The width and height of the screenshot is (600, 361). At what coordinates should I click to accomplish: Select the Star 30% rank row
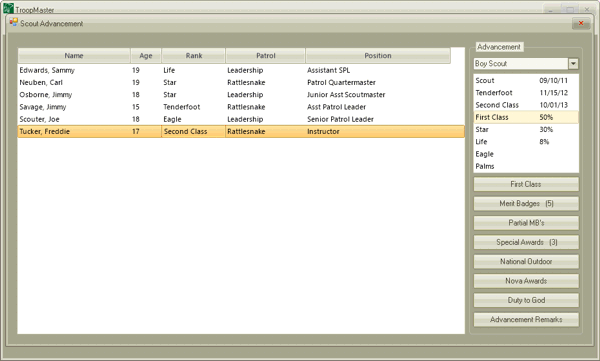tap(526, 129)
